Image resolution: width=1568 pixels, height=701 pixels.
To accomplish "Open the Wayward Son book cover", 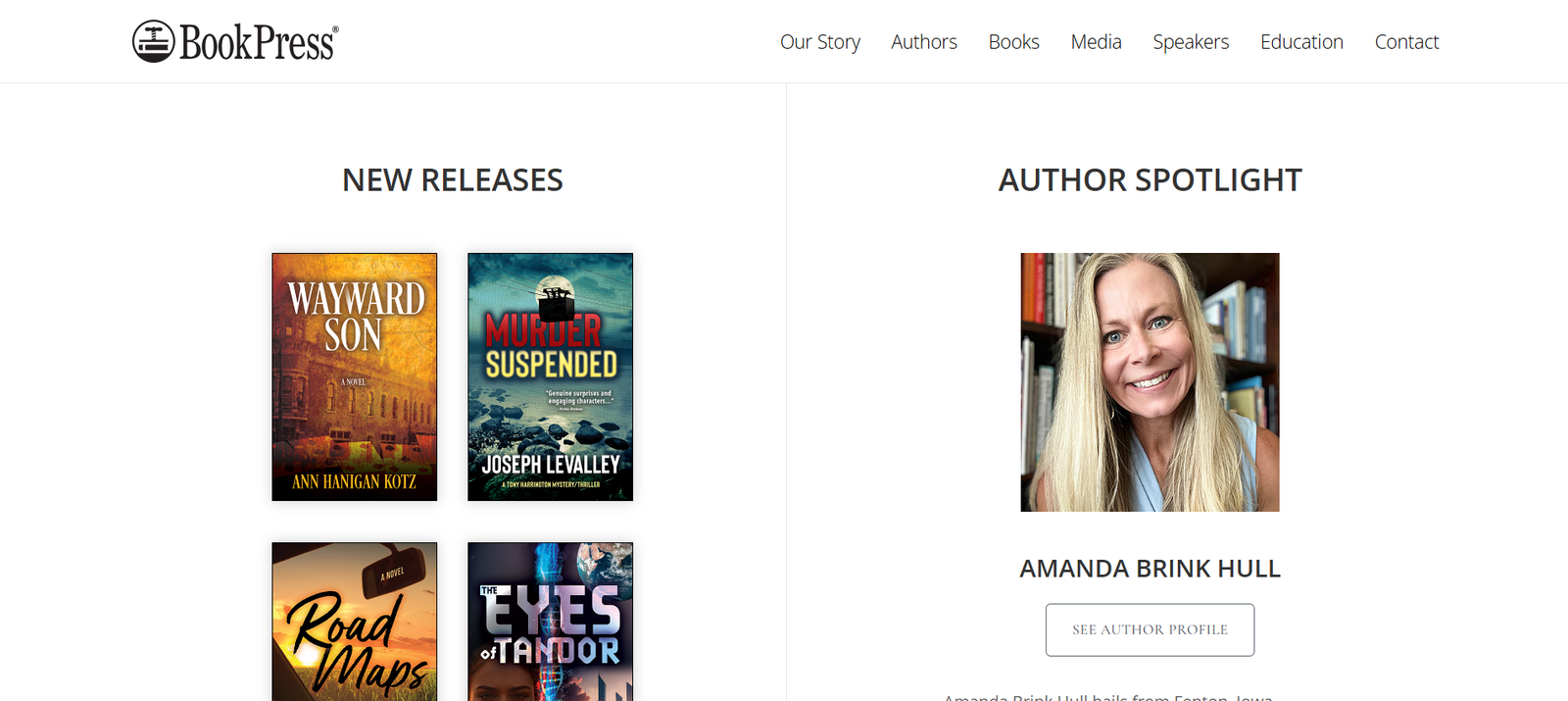I will coord(355,376).
